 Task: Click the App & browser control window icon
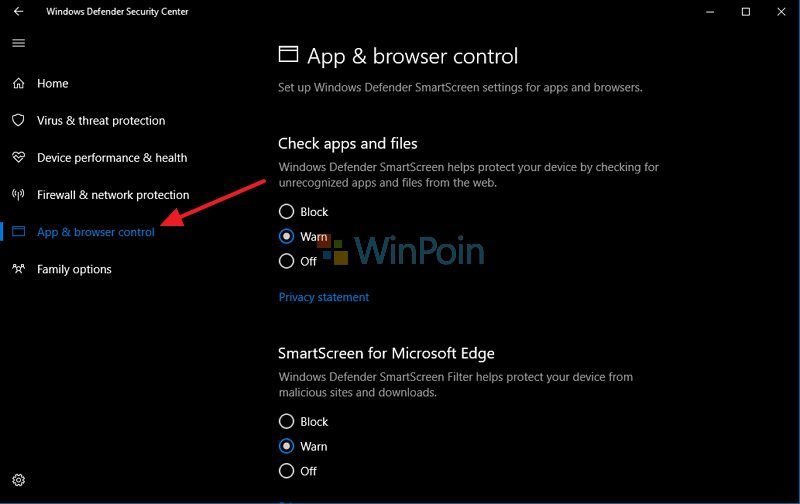point(18,232)
